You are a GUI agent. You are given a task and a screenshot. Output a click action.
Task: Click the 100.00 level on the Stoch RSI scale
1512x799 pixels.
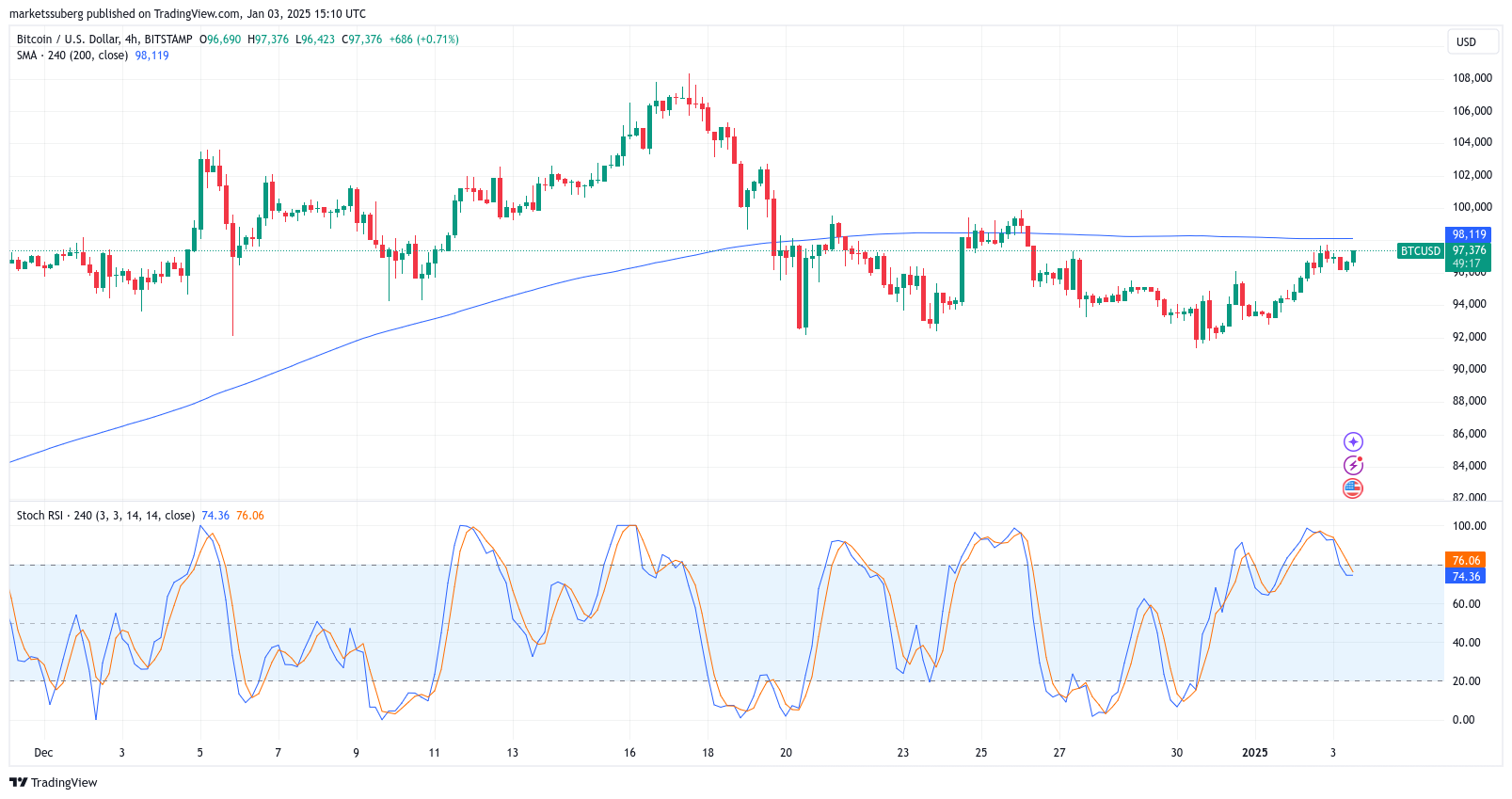coord(1469,526)
